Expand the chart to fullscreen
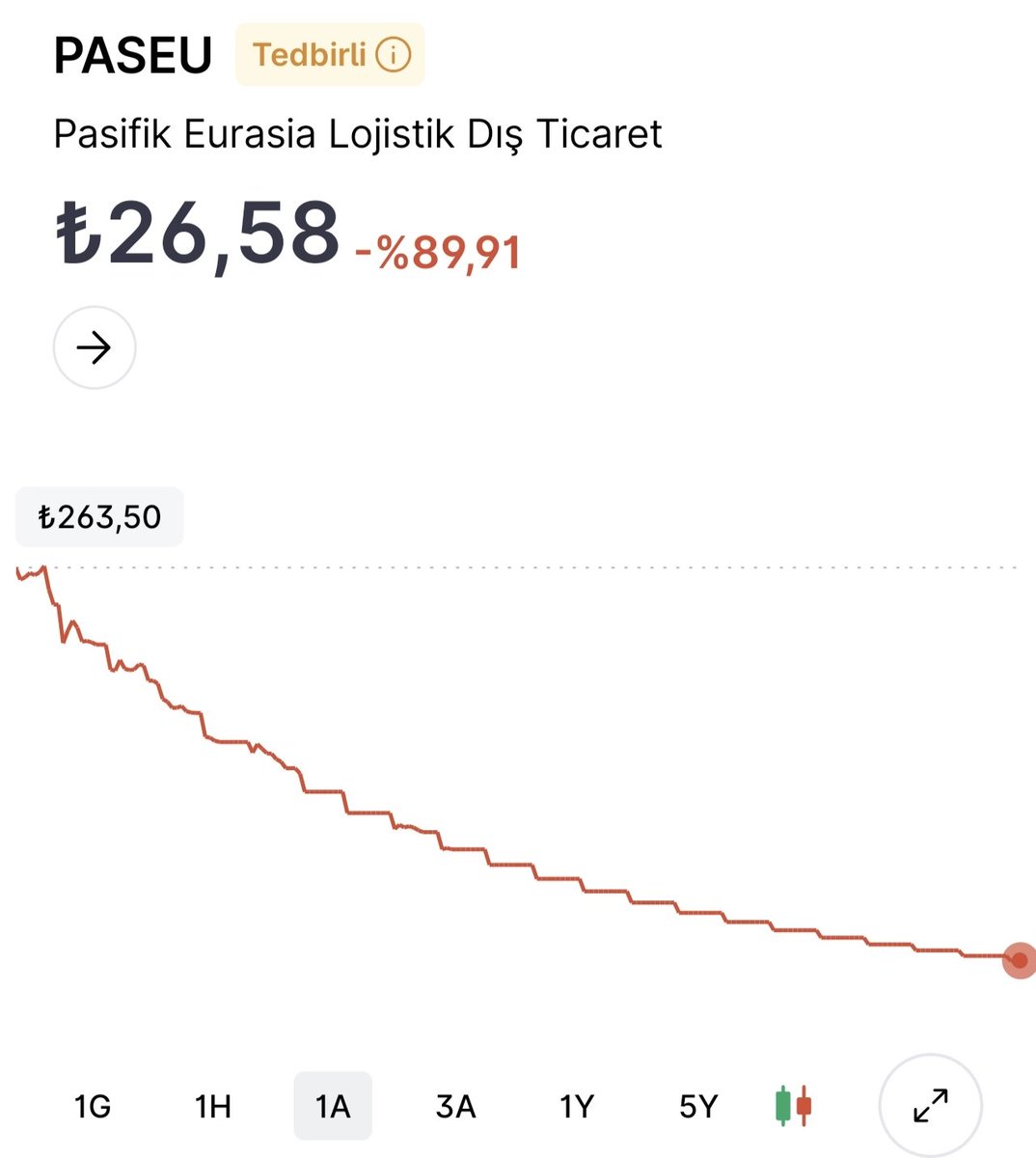 931,1105
